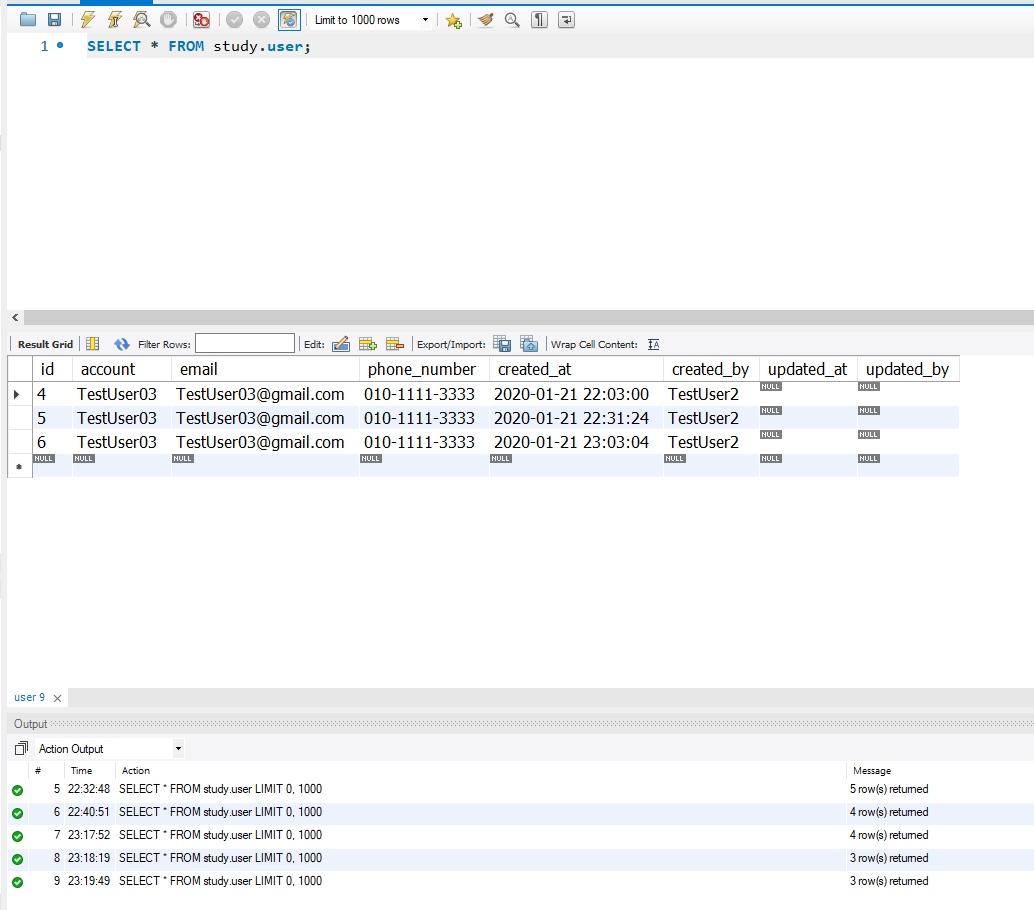Edit current row pencil icon
The image size is (1034, 910).
[x=341, y=344]
